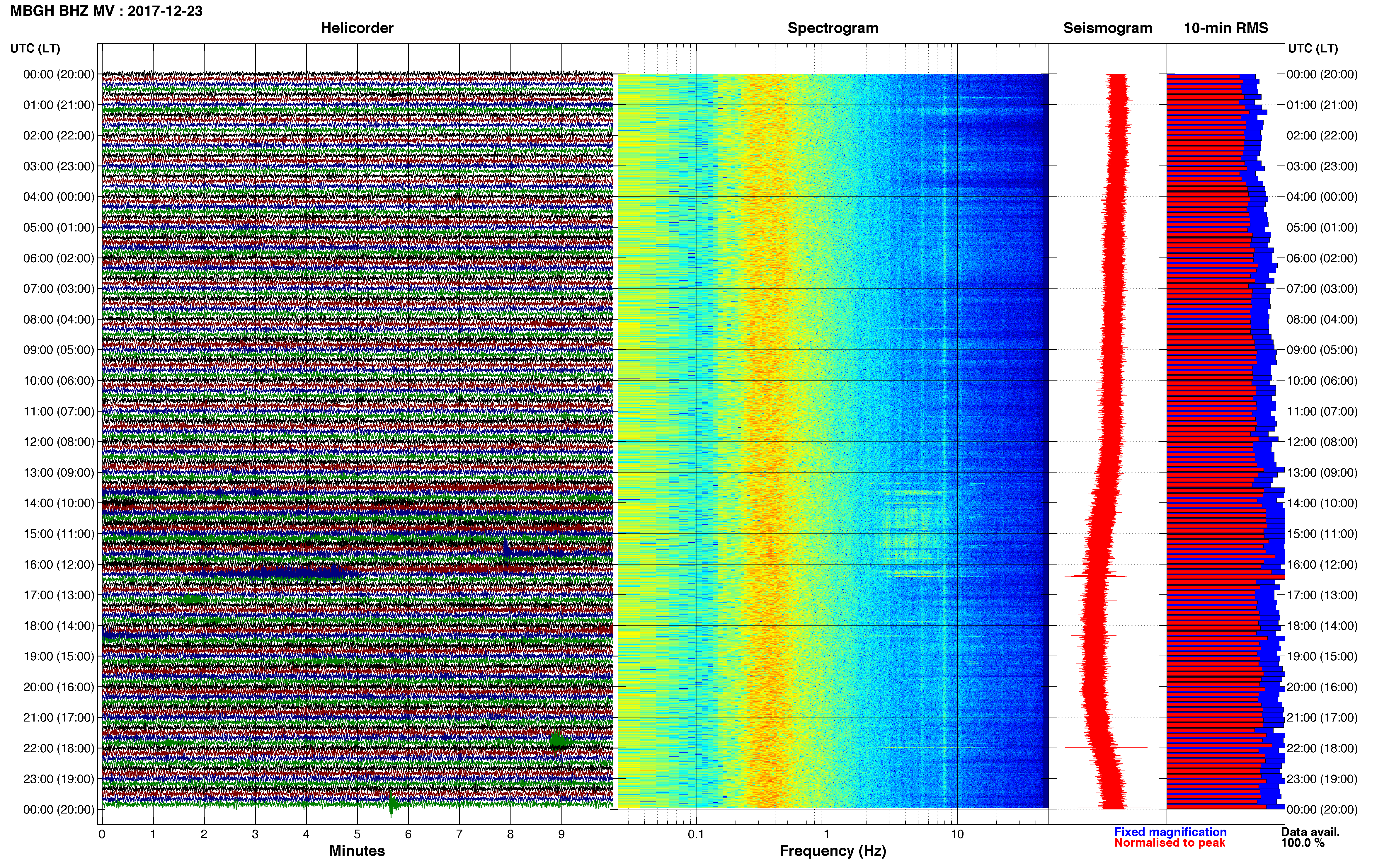Click minute tick label 0 on helicorder
Viewport: 1389px width, 868px height.
pos(102,834)
